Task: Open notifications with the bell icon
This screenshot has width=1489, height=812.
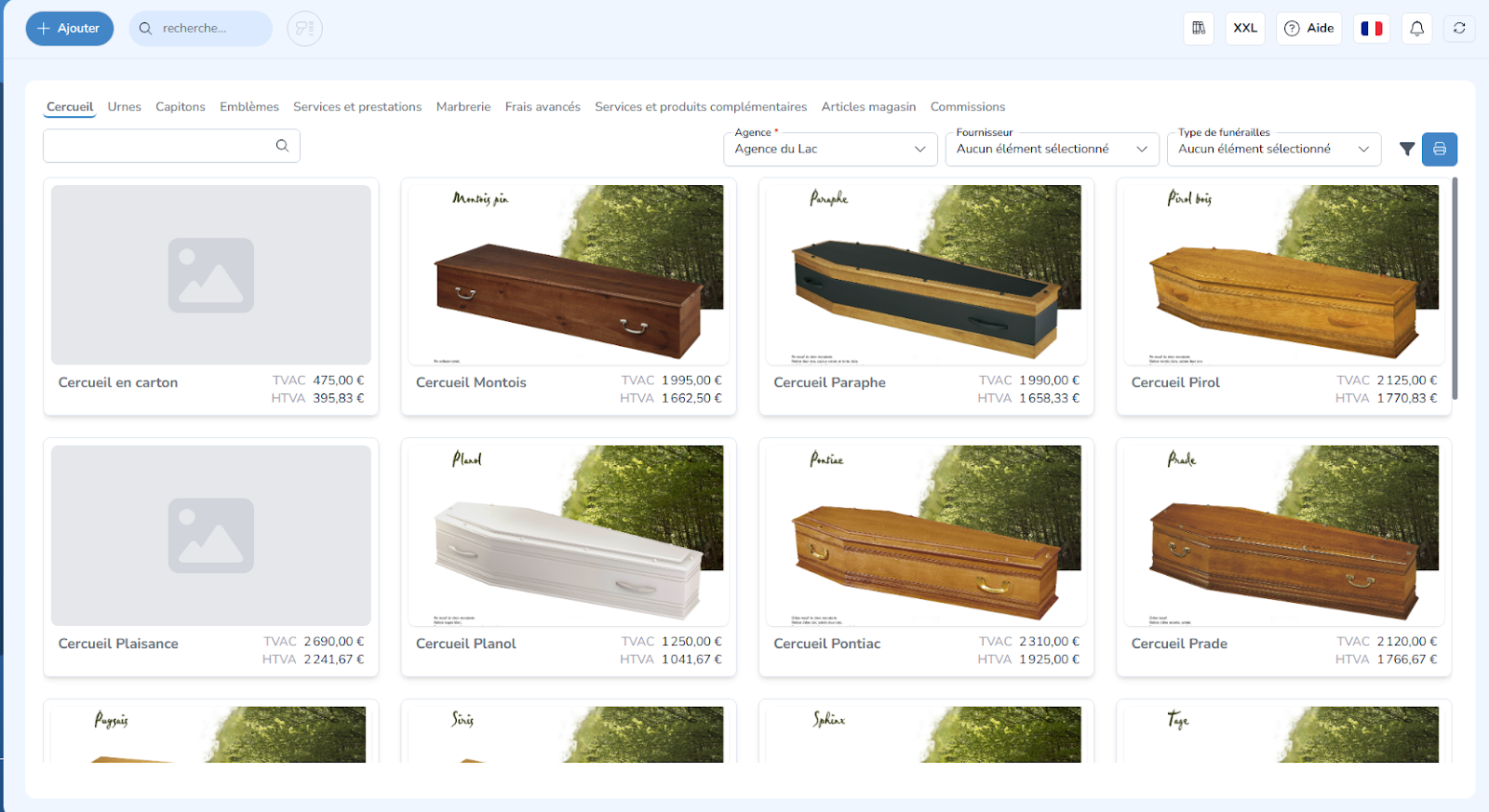Action: [x=1416, y=28]
